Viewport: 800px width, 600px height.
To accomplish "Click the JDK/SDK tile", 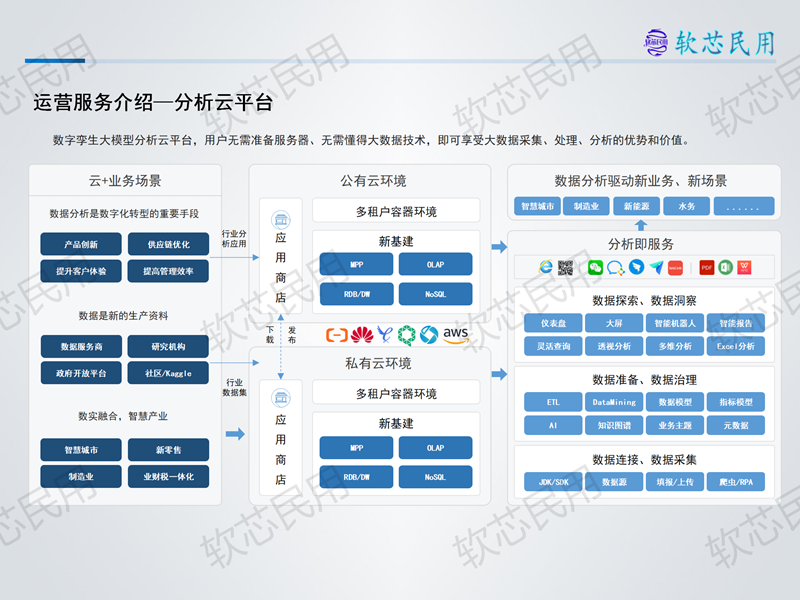I will click(x=553, y=482).
